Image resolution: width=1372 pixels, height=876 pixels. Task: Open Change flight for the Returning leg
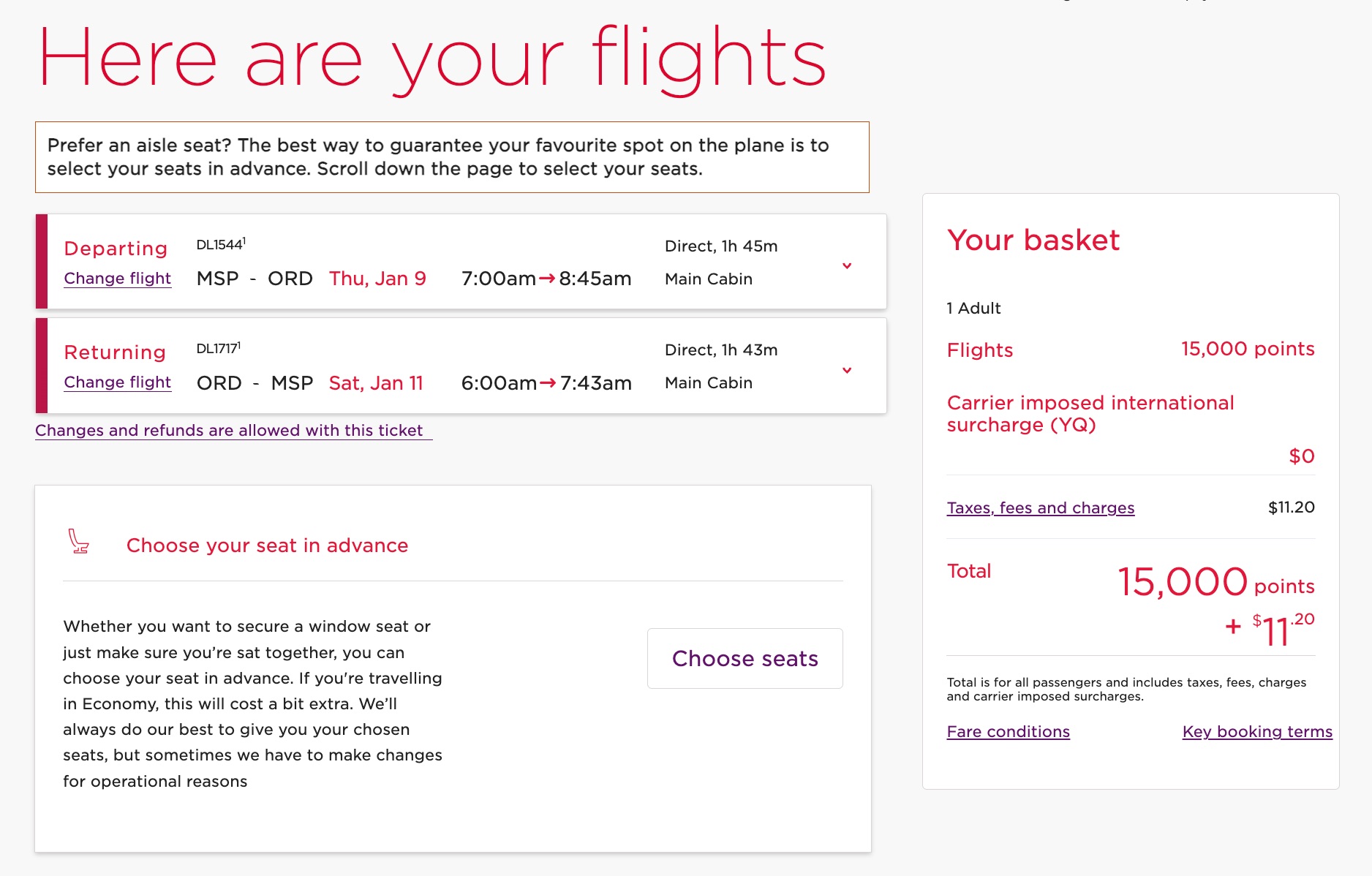[x=117, y=382]
